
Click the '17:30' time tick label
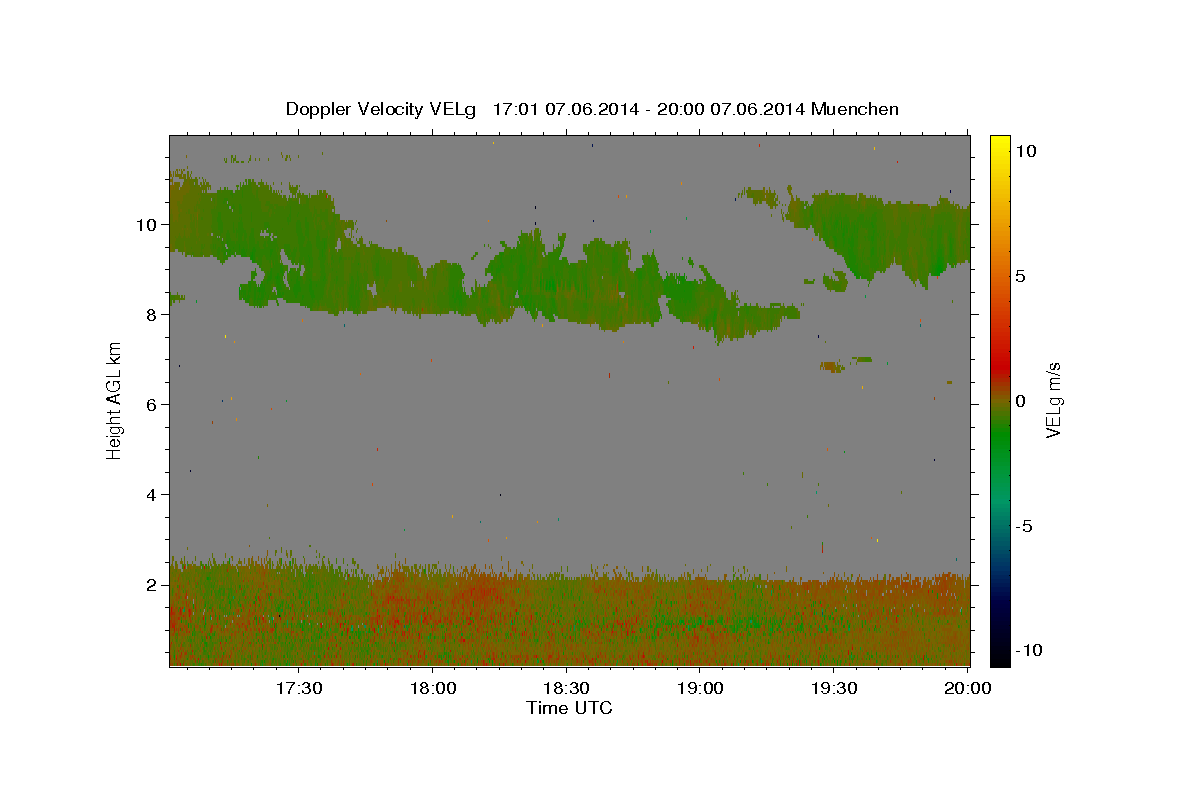pyautogui.click(x=299, y=688)
